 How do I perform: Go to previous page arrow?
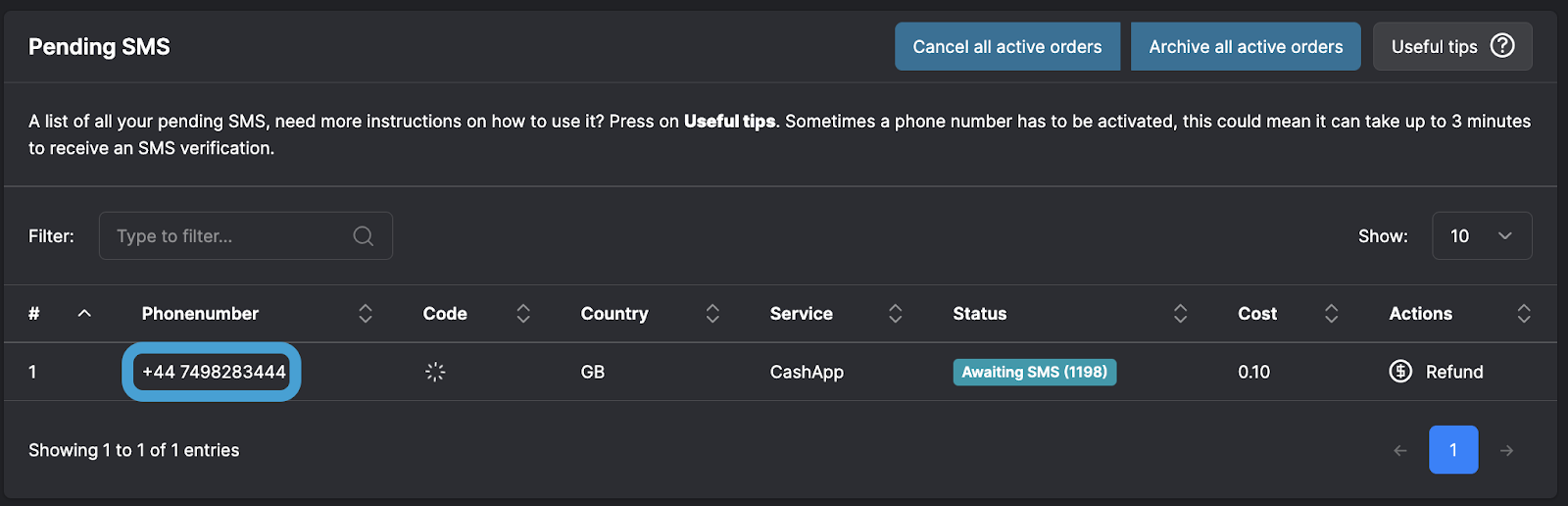coord(1400,450)
